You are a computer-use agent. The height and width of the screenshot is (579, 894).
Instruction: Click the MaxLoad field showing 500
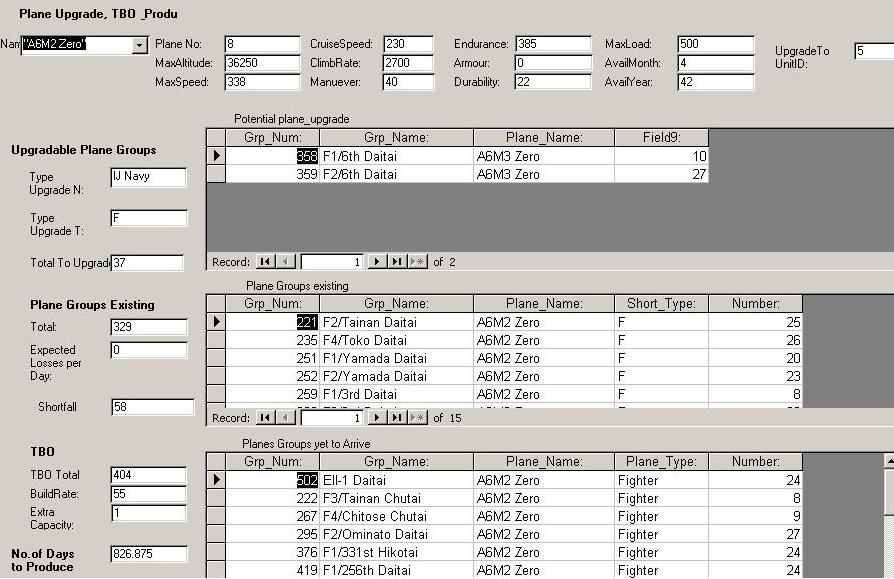(x=716, y=44)
